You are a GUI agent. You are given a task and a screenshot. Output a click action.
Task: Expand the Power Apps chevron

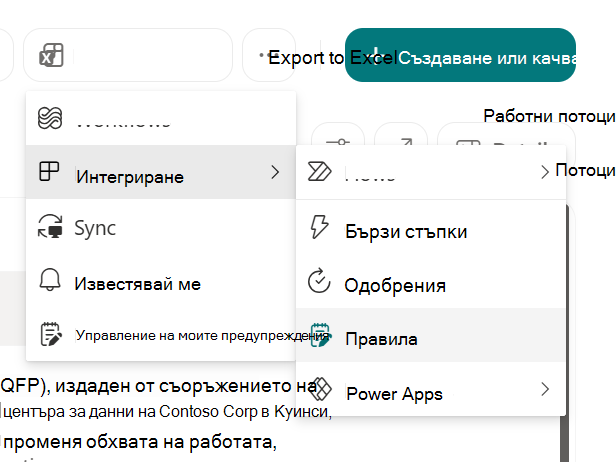pyautogui.click(x=545, y=389)
